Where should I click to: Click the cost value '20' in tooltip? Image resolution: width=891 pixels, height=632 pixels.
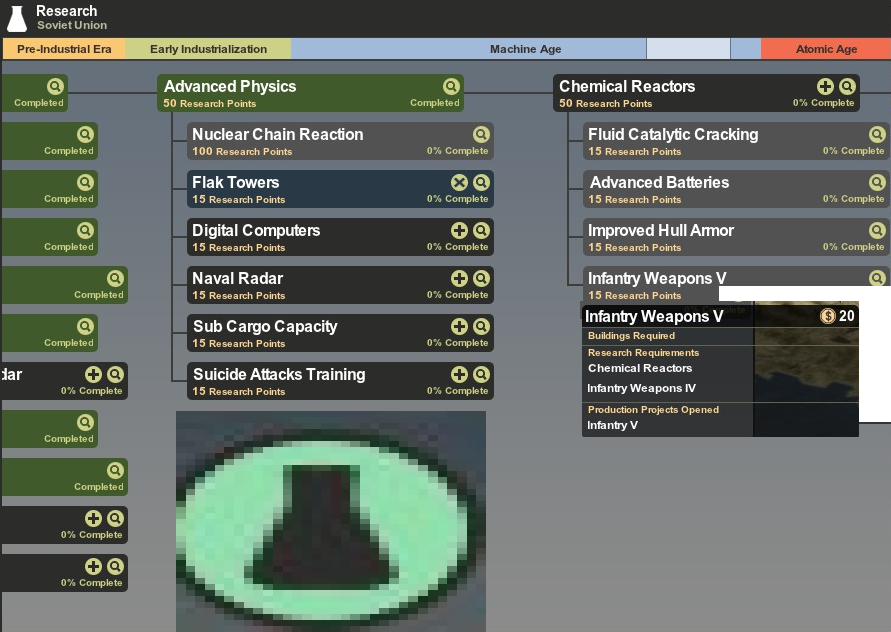point(846,316)
